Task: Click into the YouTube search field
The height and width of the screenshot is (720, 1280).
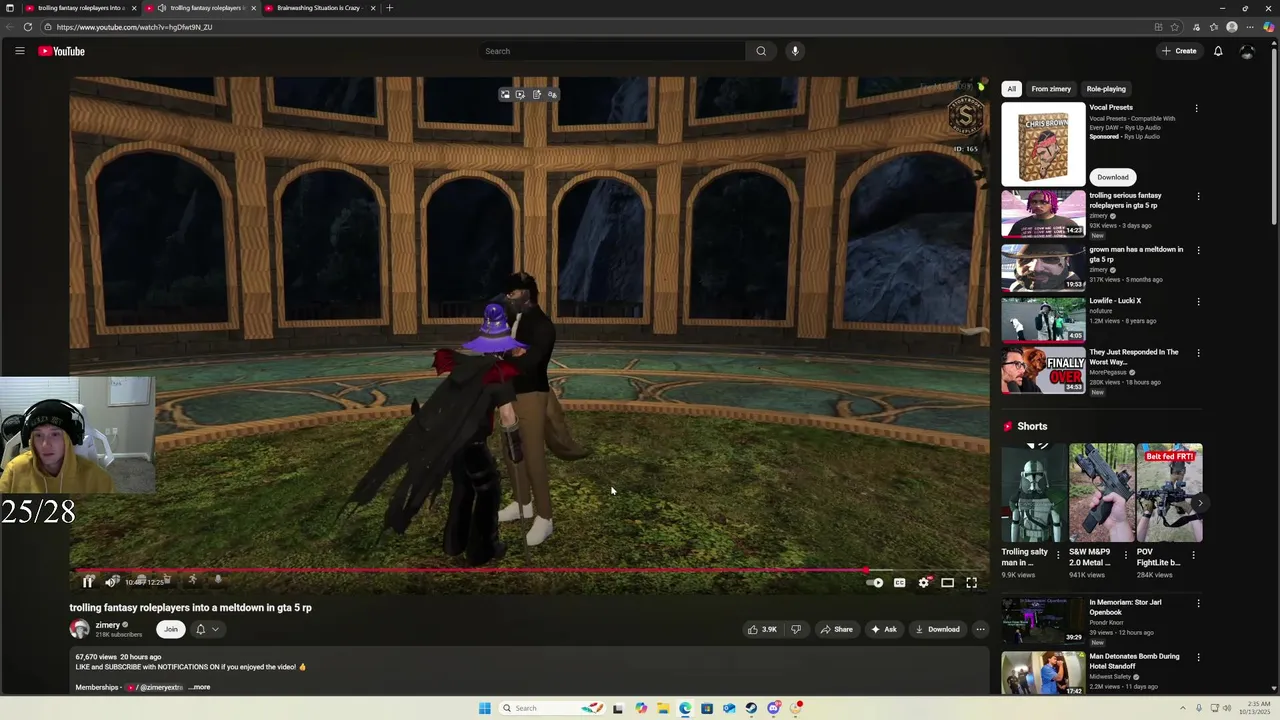Action: pyautogui.click(x=612, y=51)
